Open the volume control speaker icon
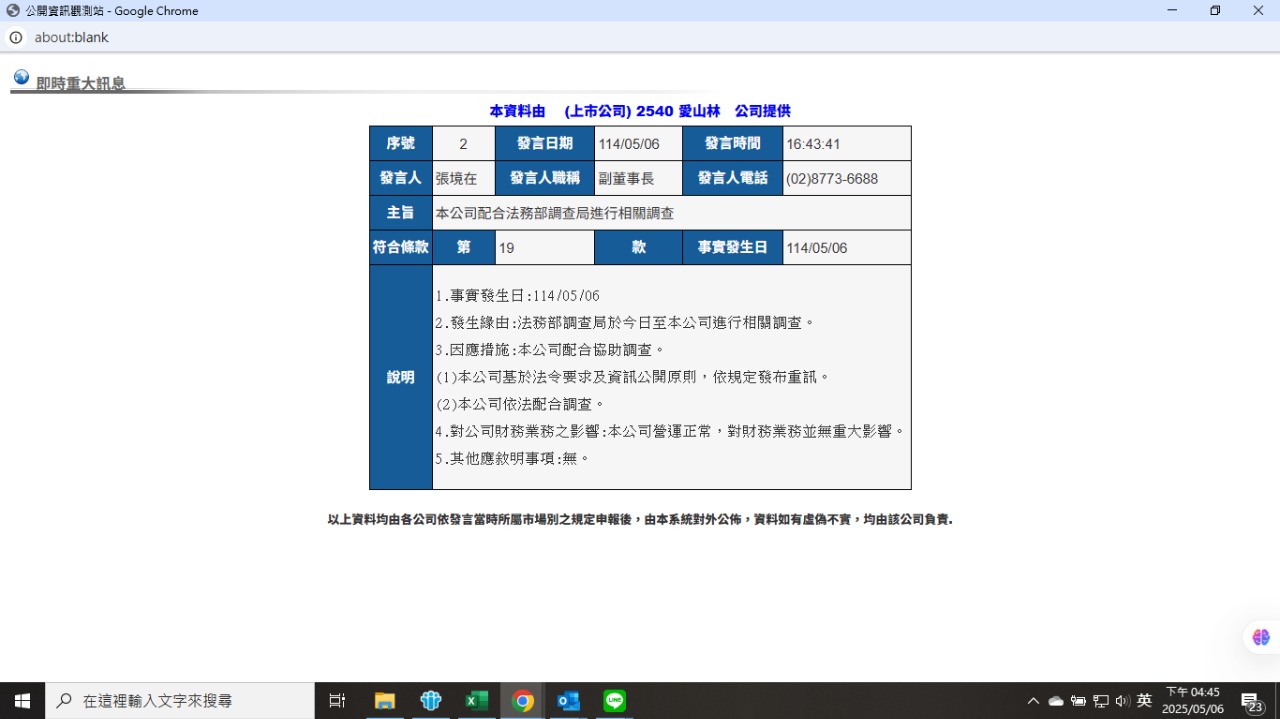Viewport: 1280px width, 719px height. [x=1122, y=701]
